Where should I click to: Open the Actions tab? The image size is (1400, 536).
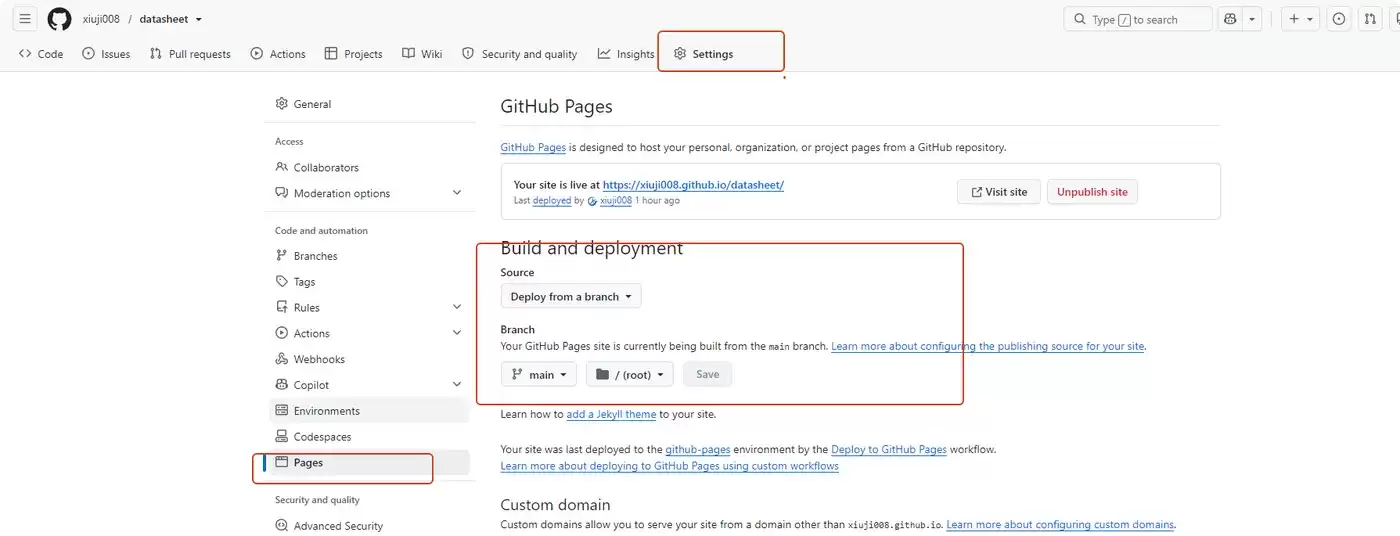pos(278,54)
